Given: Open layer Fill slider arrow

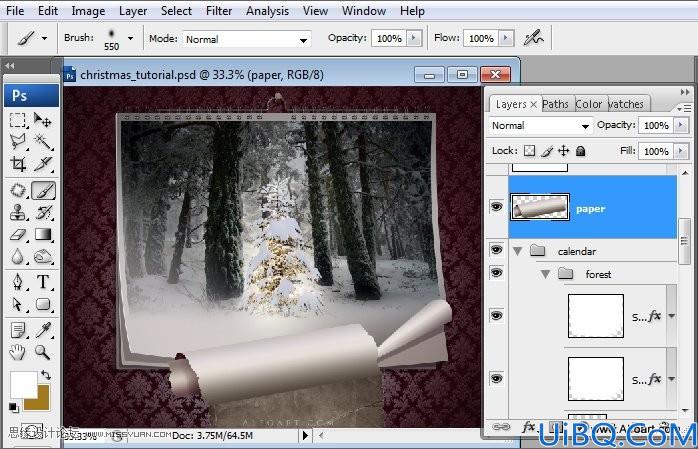Looking at the screenshot, I should [681, 151].
